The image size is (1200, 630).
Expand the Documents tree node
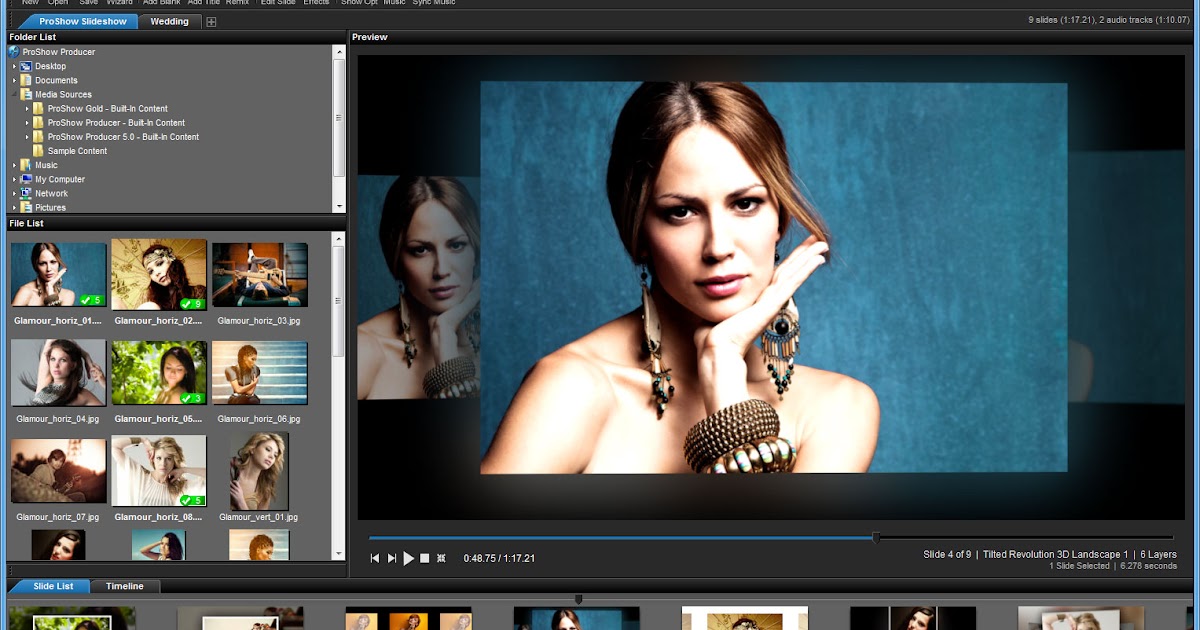pos(15,80)
